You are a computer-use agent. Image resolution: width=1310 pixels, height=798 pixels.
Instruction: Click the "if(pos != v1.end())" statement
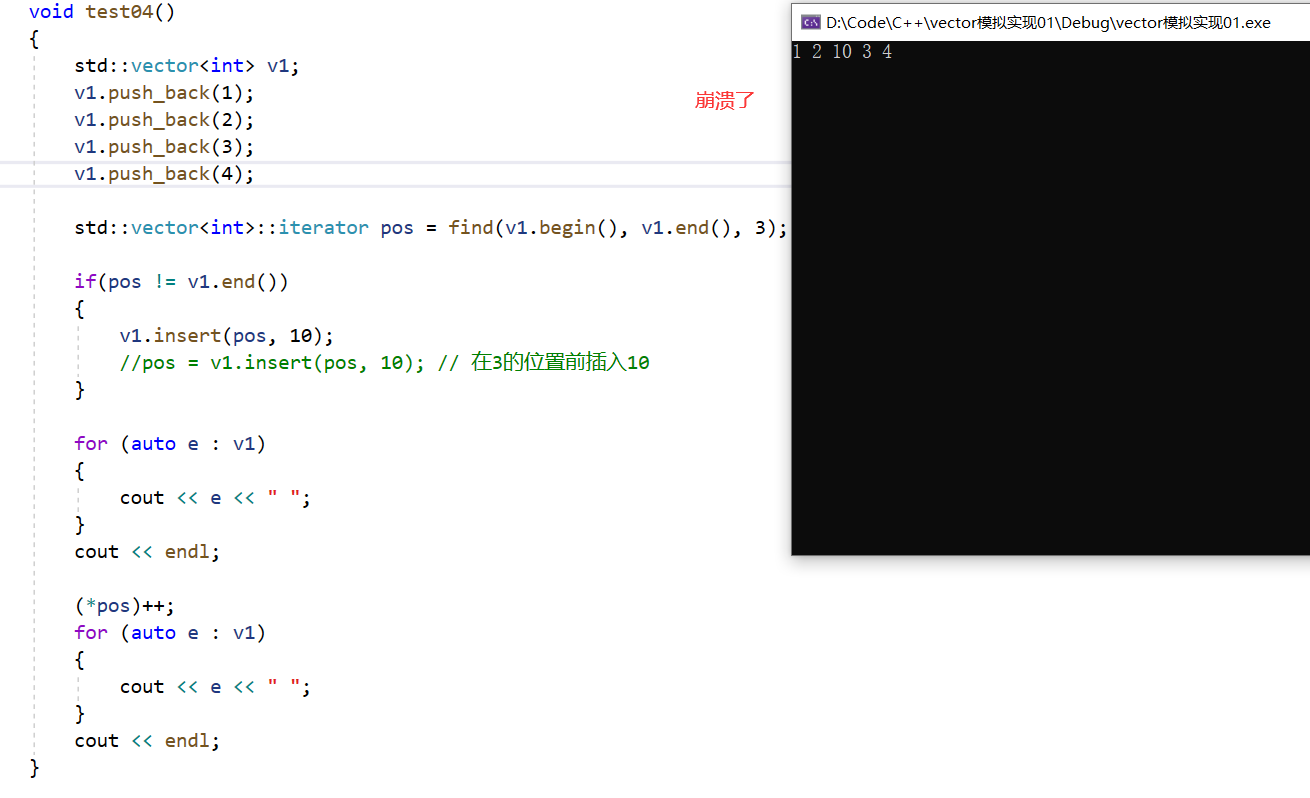[x=181, y=282]
